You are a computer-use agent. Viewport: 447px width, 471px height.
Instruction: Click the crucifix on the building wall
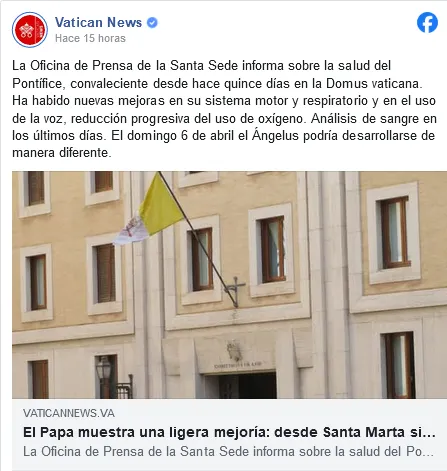[235, 291]
